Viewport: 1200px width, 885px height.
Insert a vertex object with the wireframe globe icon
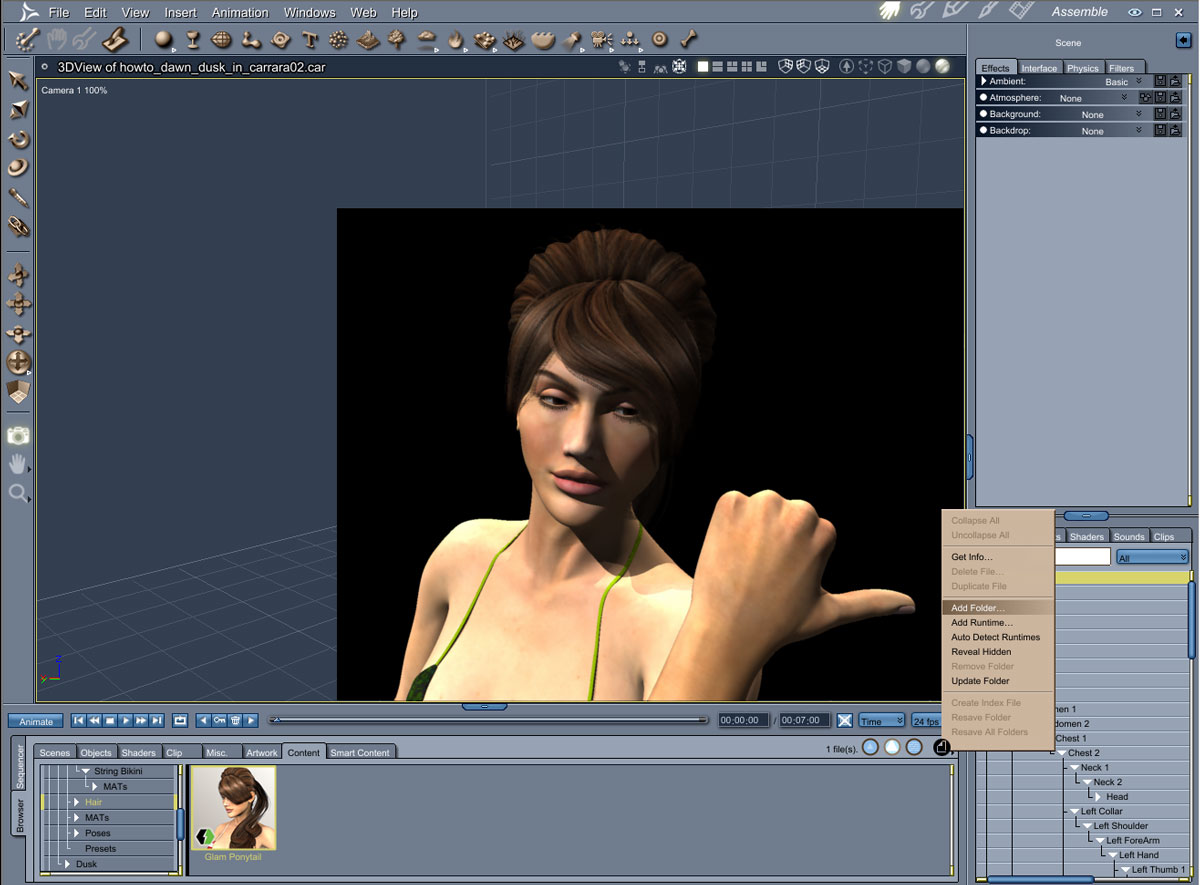(221, 40)
